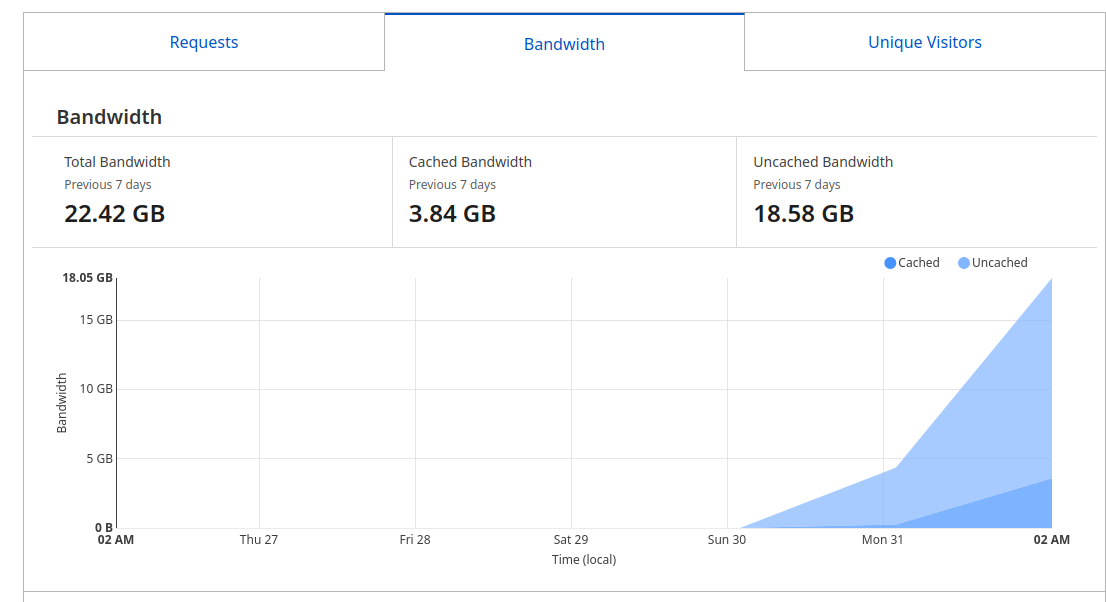Click the Uncached legend color dot
This screenshot has width=1106, height=602.
point(964,263)
